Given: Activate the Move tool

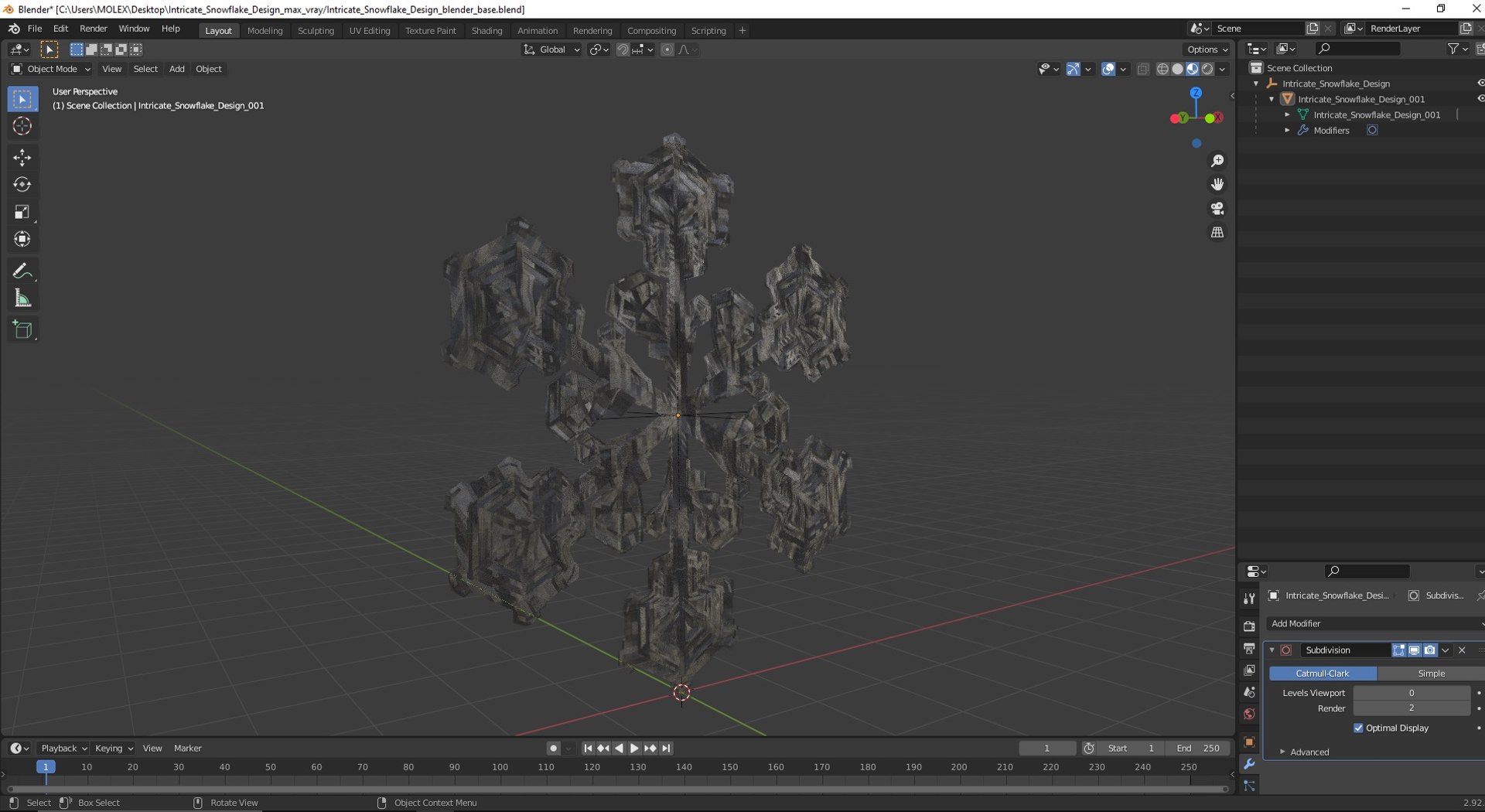Looking at the screenshot, I should (x=22, y=158).
